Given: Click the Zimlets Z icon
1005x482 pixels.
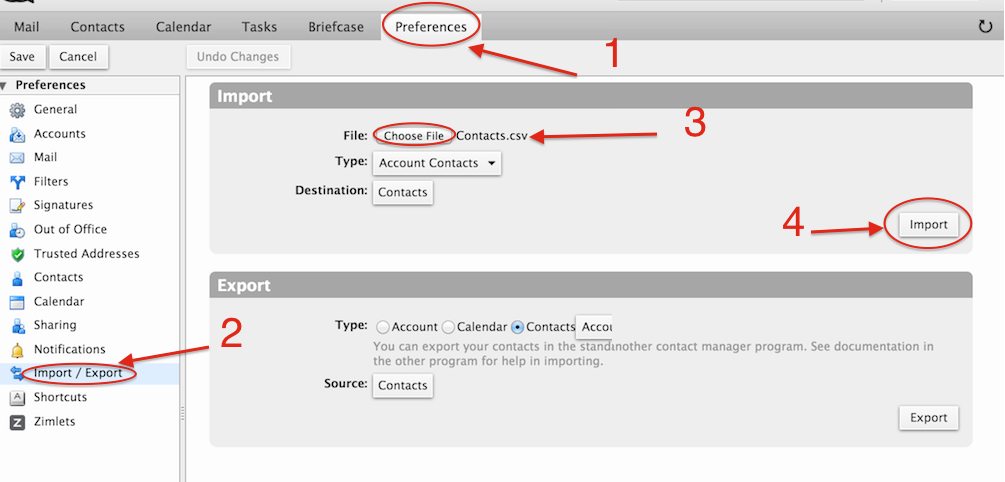Looking at the screenshot, I should coord(17,422).
